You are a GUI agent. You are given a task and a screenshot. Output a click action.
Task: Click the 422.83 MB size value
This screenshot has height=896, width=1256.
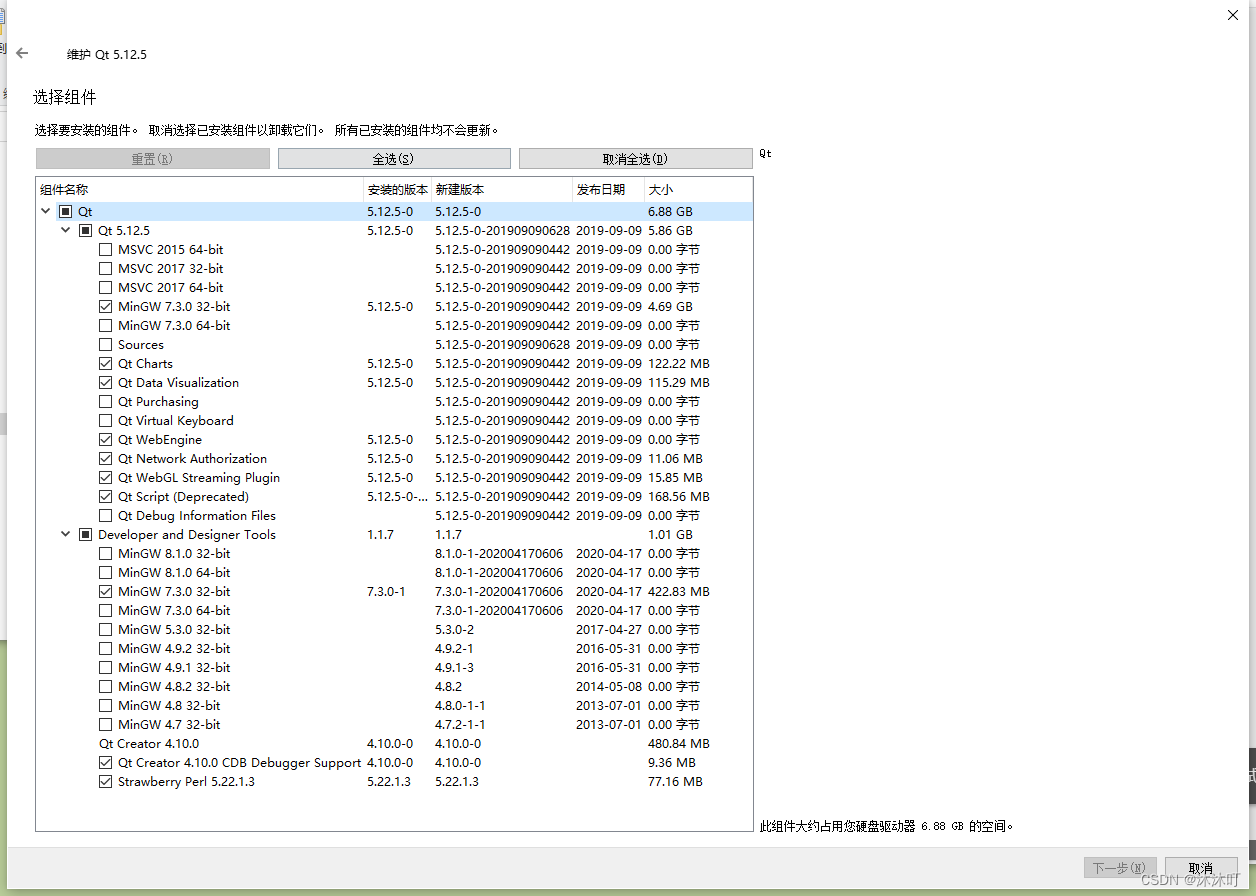(679, 592)
